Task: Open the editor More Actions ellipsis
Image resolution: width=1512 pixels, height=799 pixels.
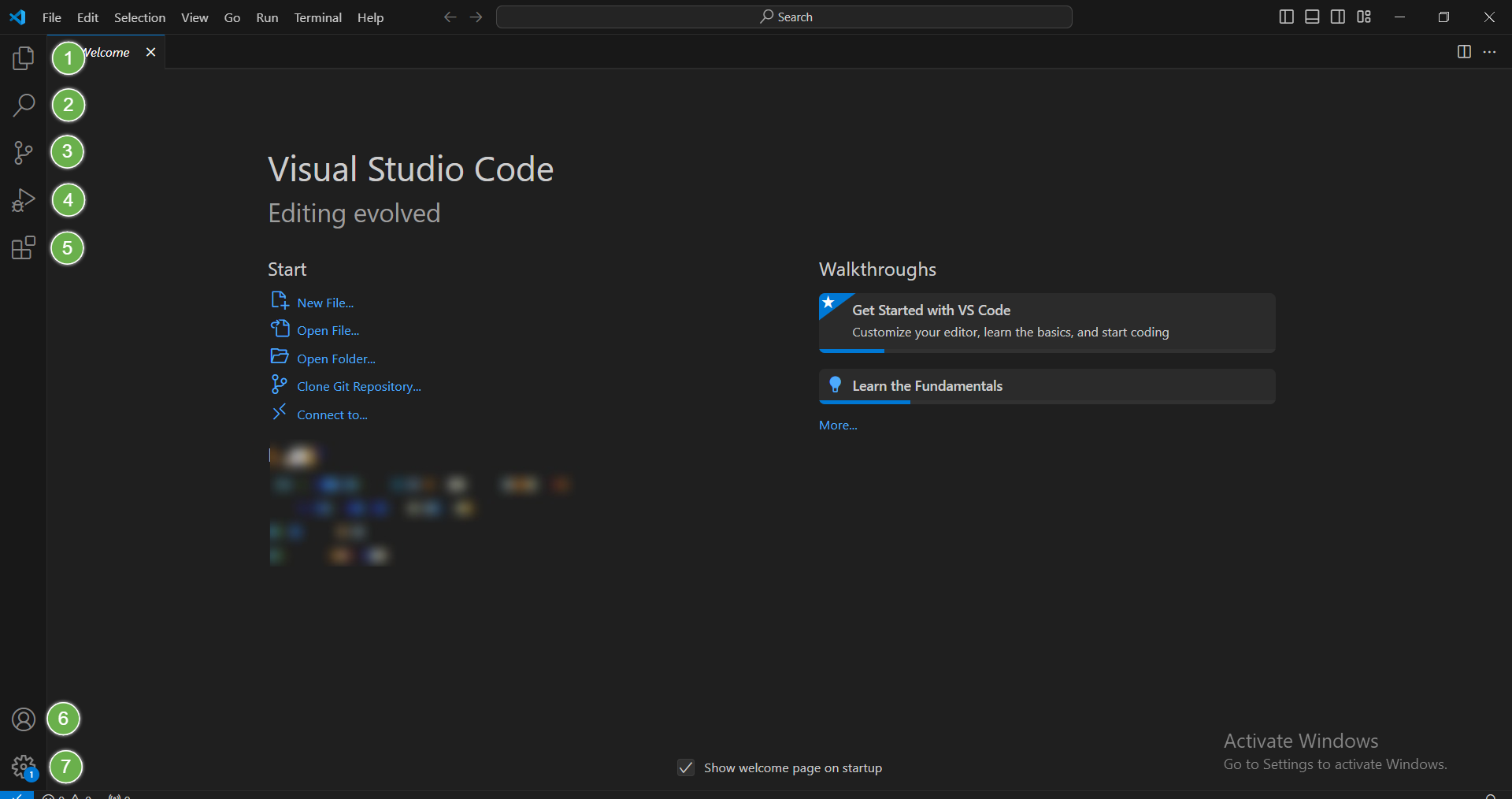Action: point(1490,52)
